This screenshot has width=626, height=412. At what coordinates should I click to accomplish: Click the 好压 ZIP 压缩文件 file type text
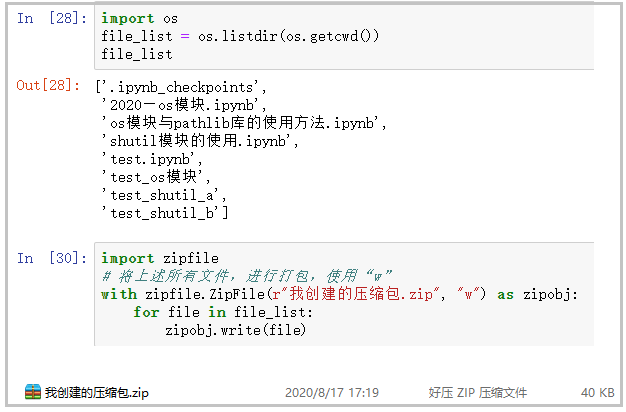pos(477,393)
